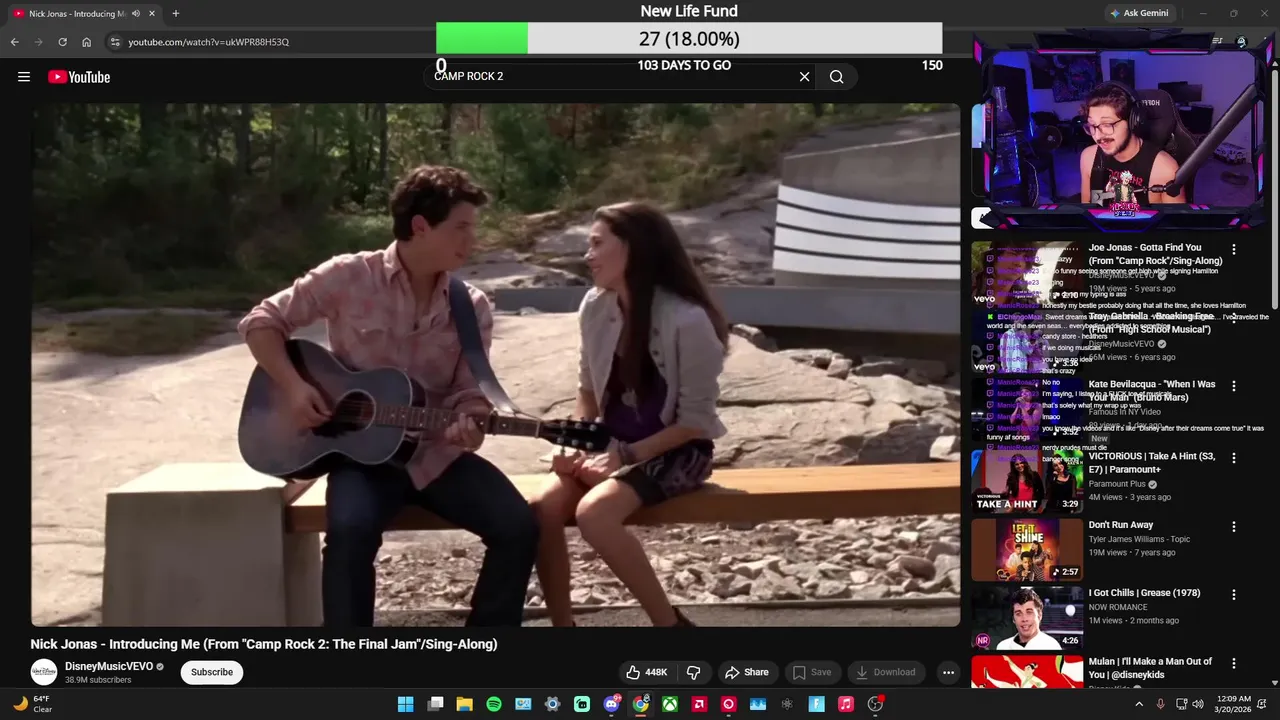Screen dimensions: 1280x720
Task: Select the Nick Jonas YouTube tab
Action: point(85,13)
